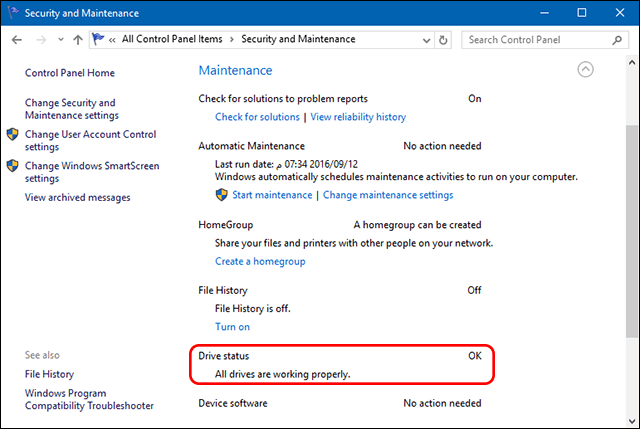Refresh the Control Panel page
This screenshot has width=640, height=429.
(443, 40)
